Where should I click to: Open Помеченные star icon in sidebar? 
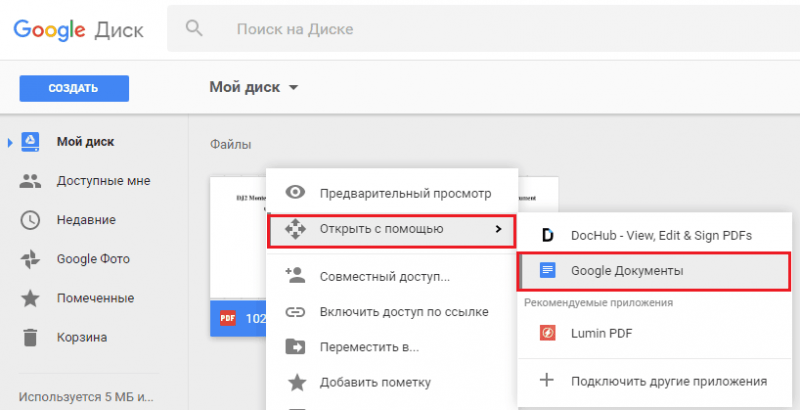click(x=30, y=298)
